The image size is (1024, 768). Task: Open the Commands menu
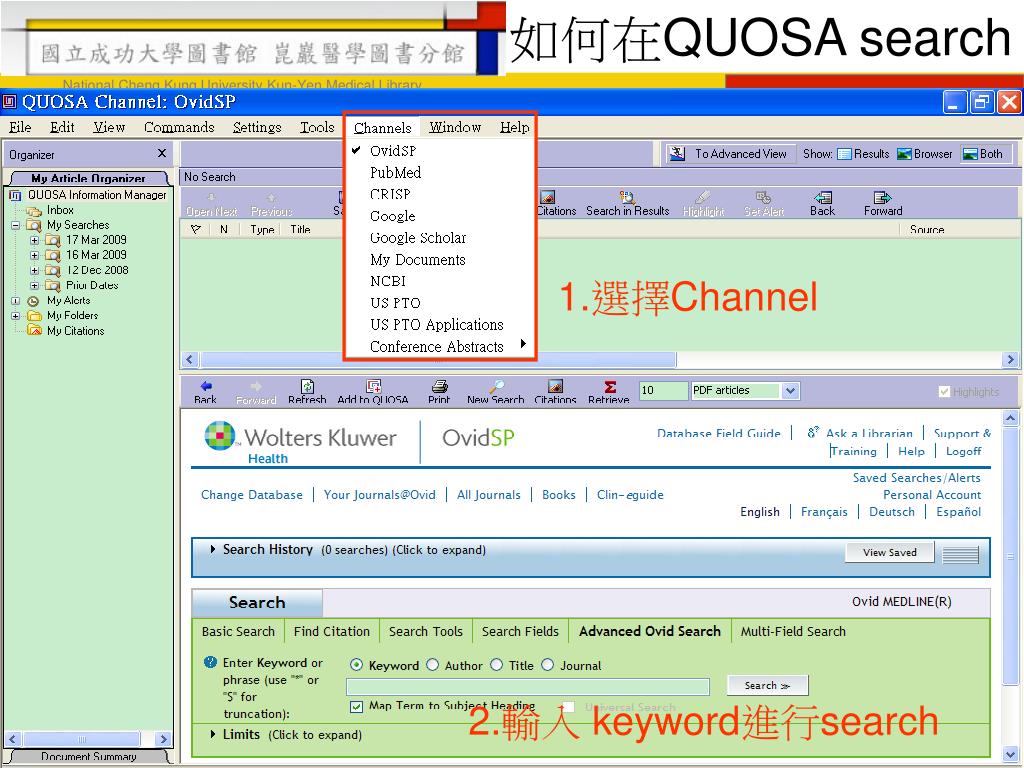(179, 127)
